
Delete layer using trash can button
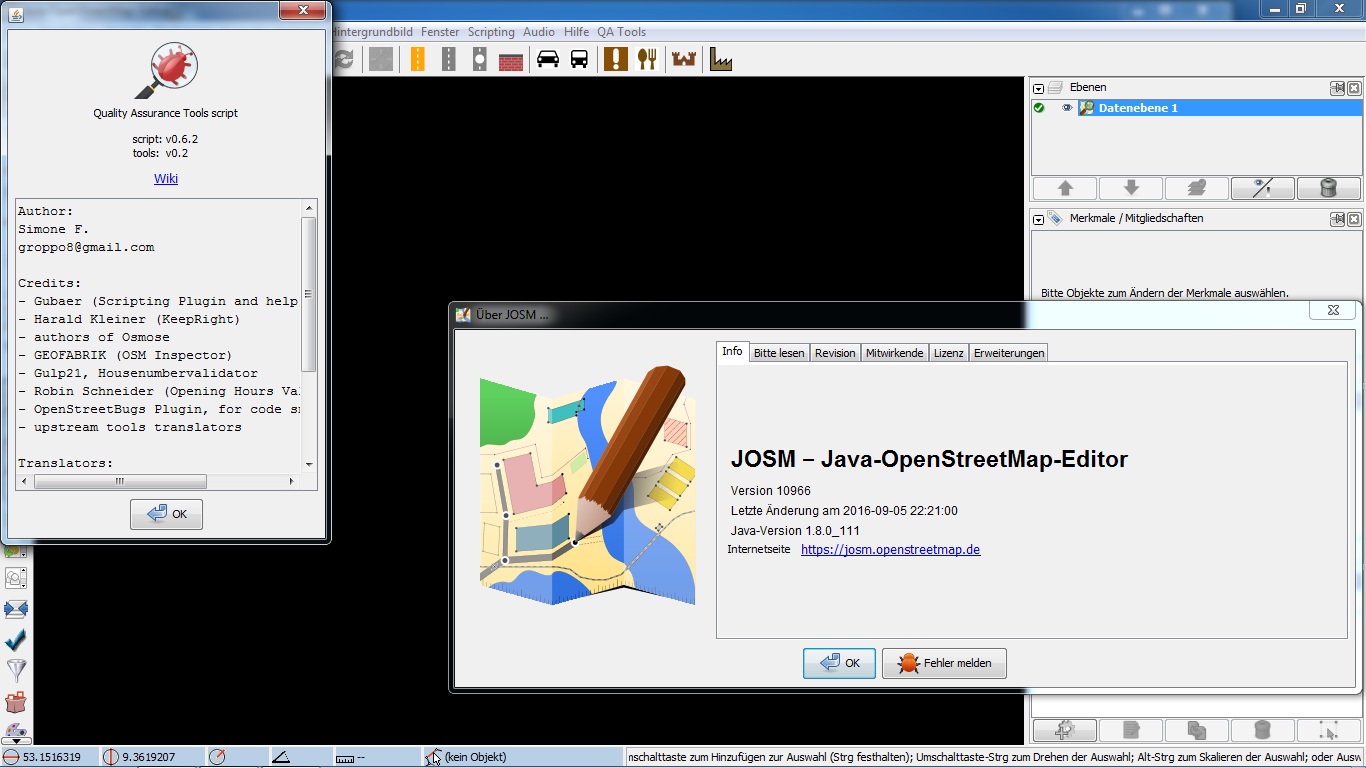tap(1328, 188)
